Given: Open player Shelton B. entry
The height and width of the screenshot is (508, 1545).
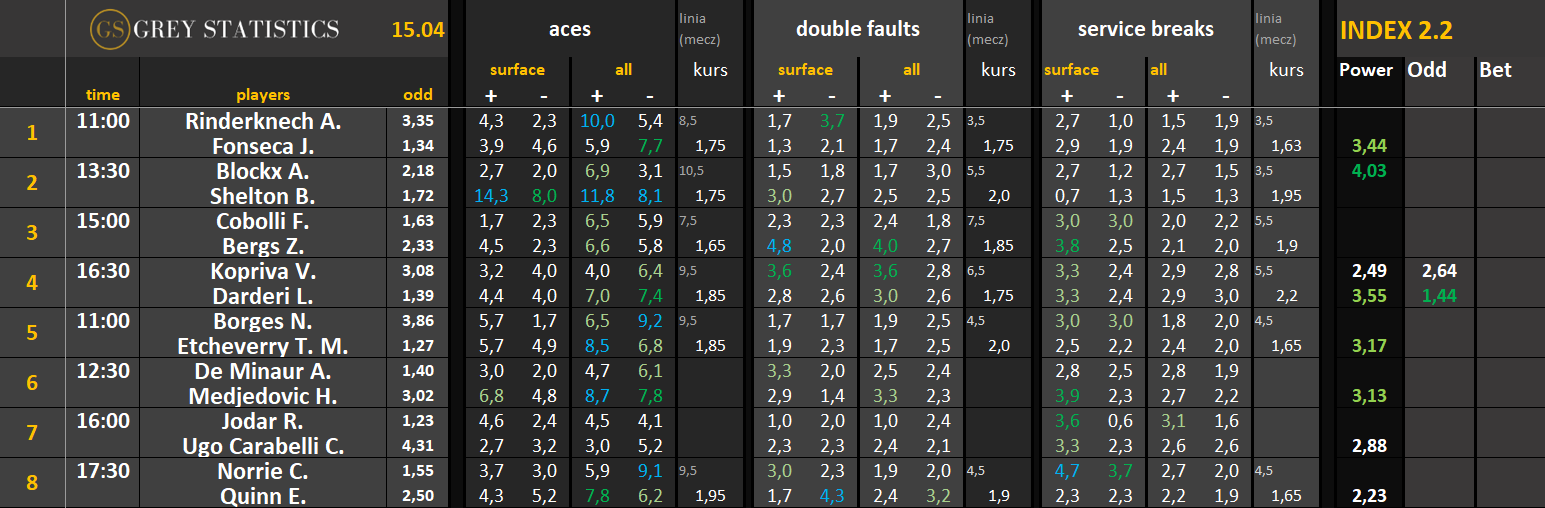Looking at the screenshot, I should pos(265,196).
